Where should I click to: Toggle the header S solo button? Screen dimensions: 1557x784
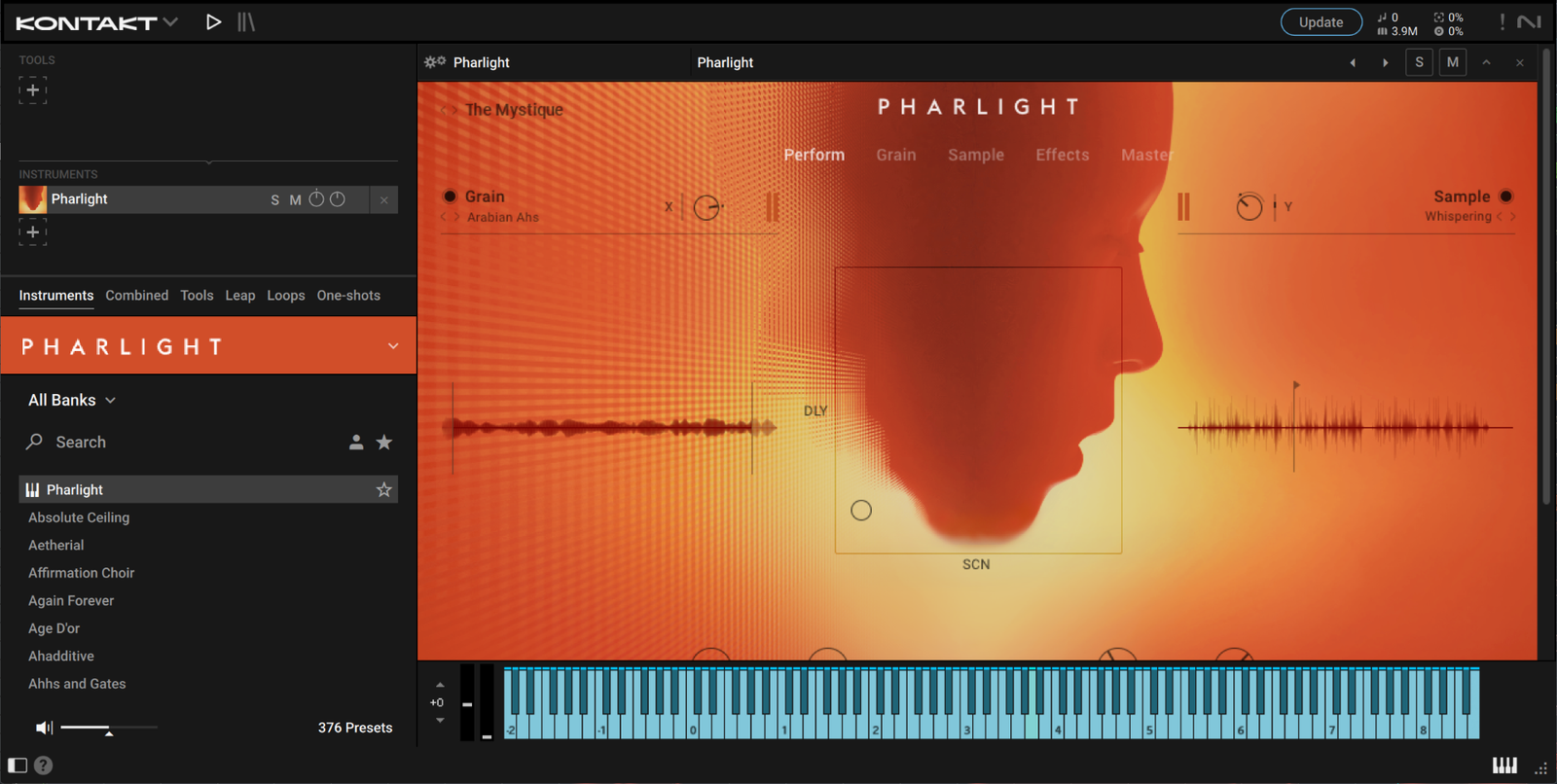tap(1419, 62)
